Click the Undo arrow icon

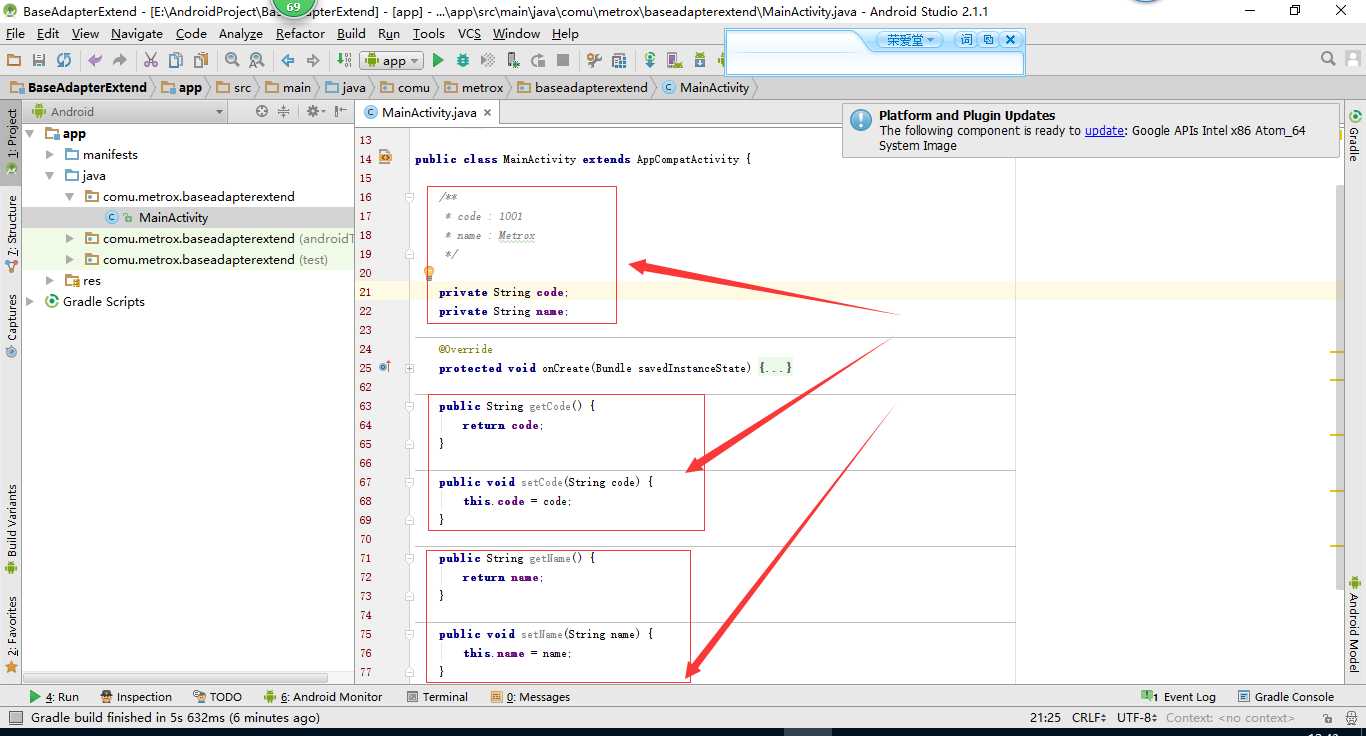point(95,60)
